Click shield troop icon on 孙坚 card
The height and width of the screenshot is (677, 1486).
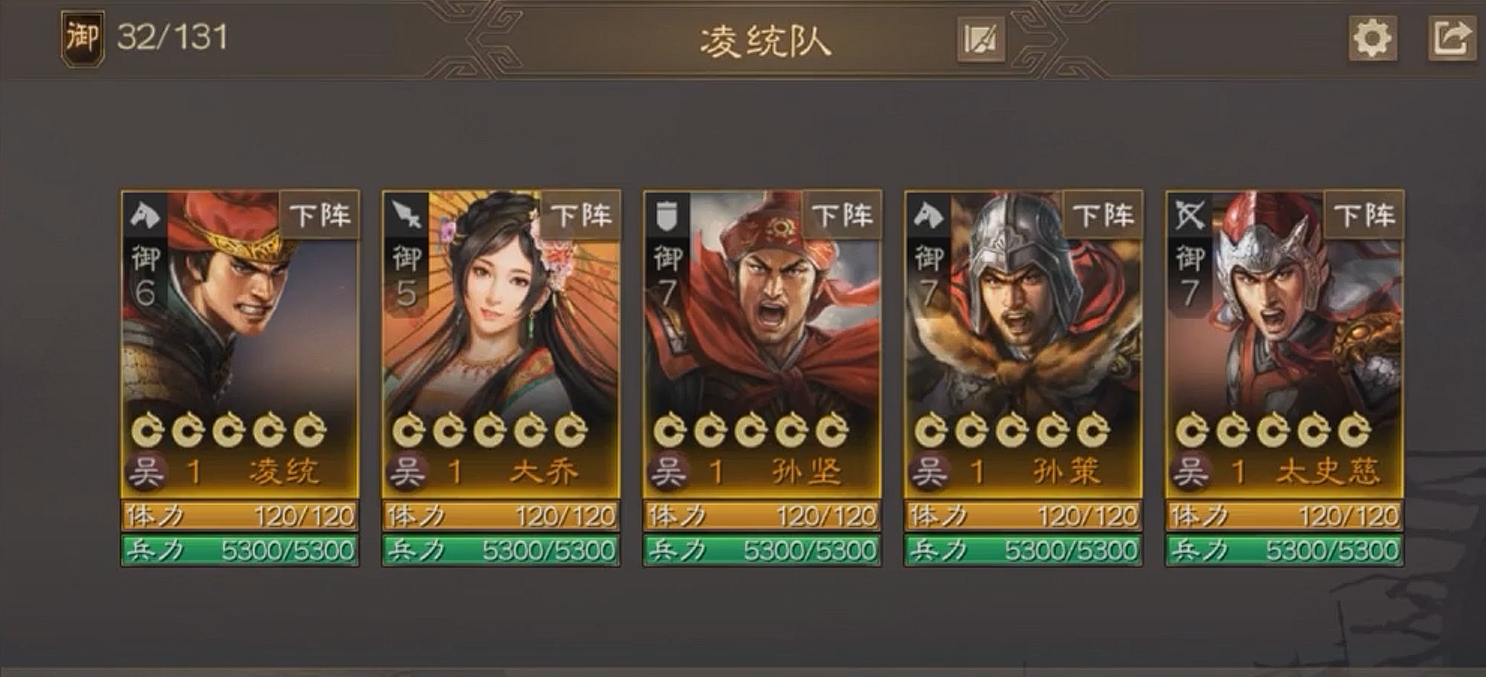coord(667,214)
